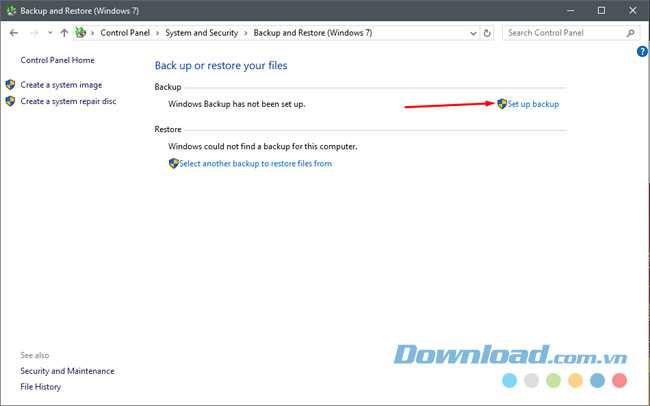
Task: Click shield icon beside Select another backup
Action: coord(174,163)
